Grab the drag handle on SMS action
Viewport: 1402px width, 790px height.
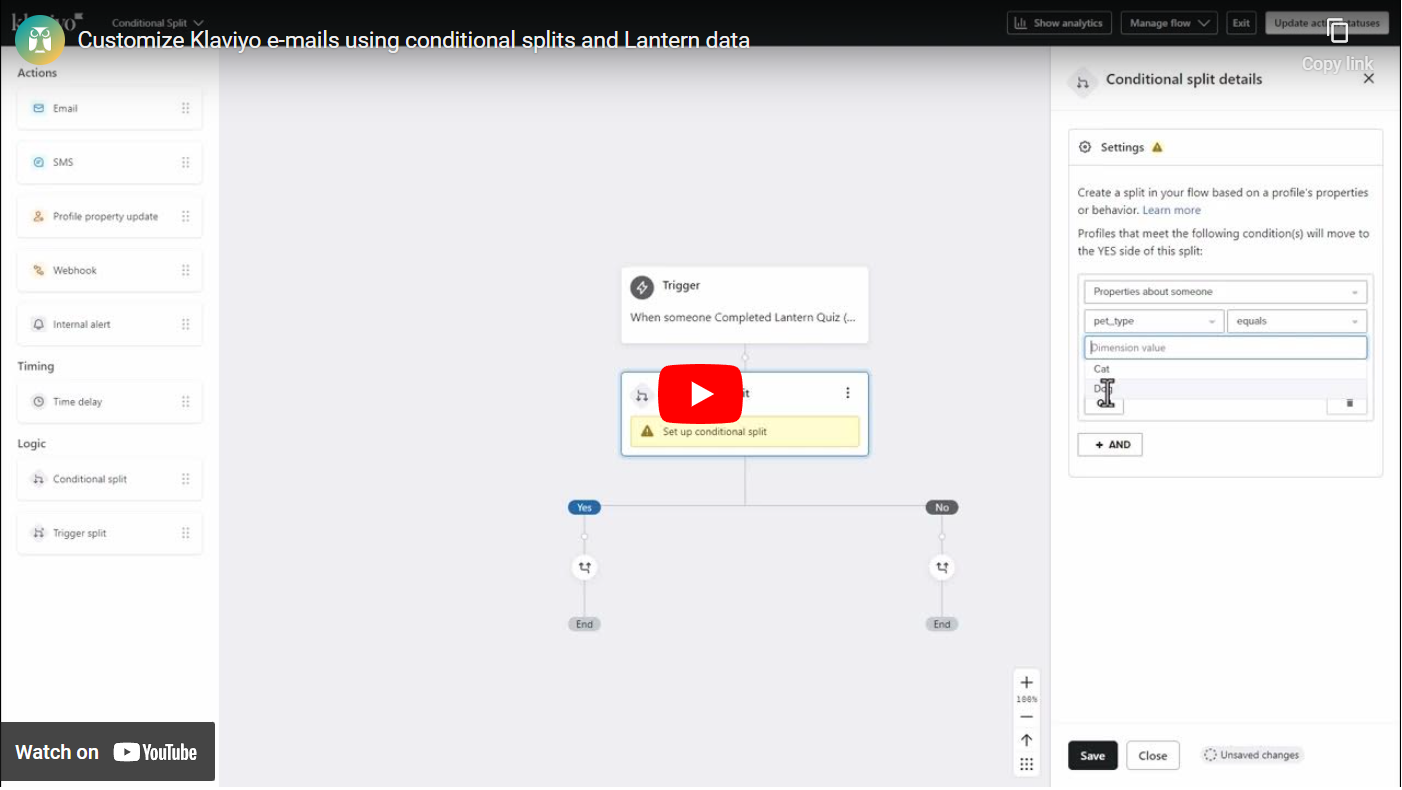coord(185,162)
